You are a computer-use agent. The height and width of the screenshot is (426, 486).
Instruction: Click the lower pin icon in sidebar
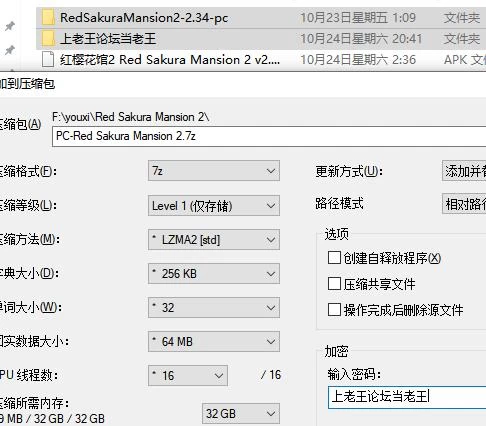click(x=10, y=50)
